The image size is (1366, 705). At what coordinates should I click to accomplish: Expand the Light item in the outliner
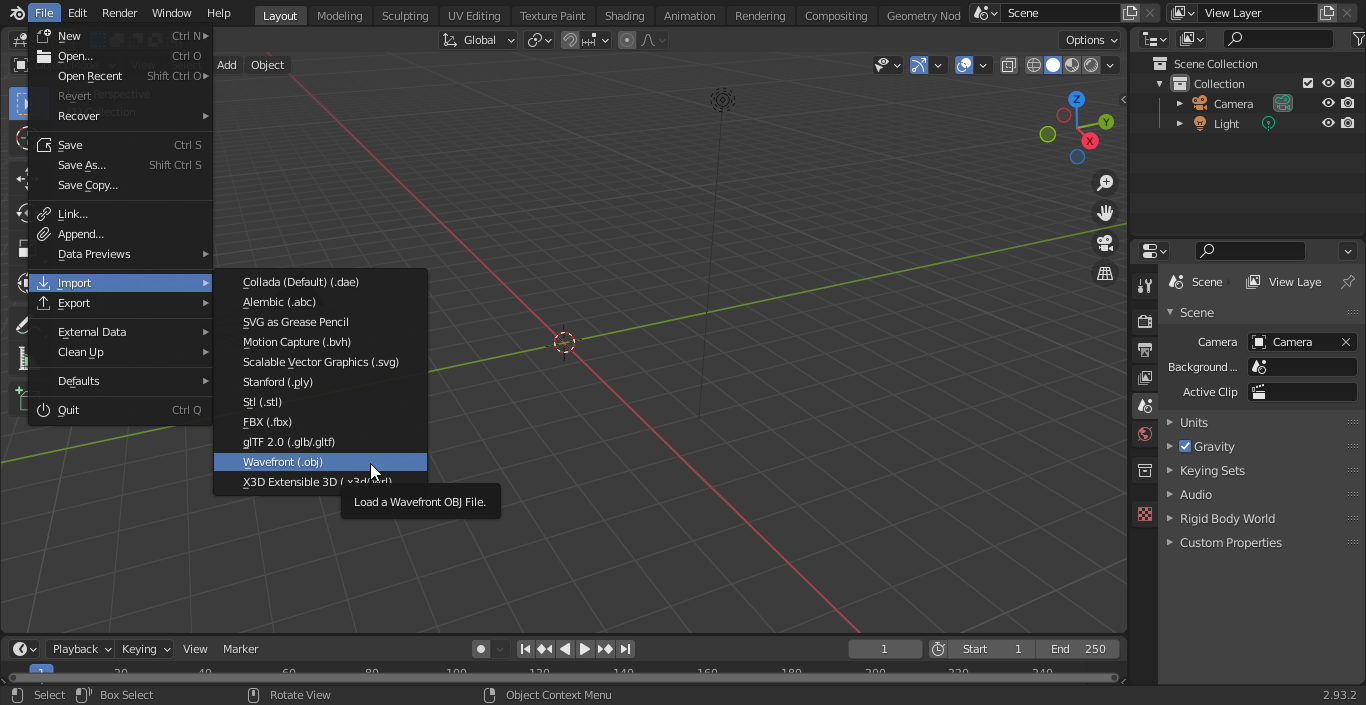1180,124
